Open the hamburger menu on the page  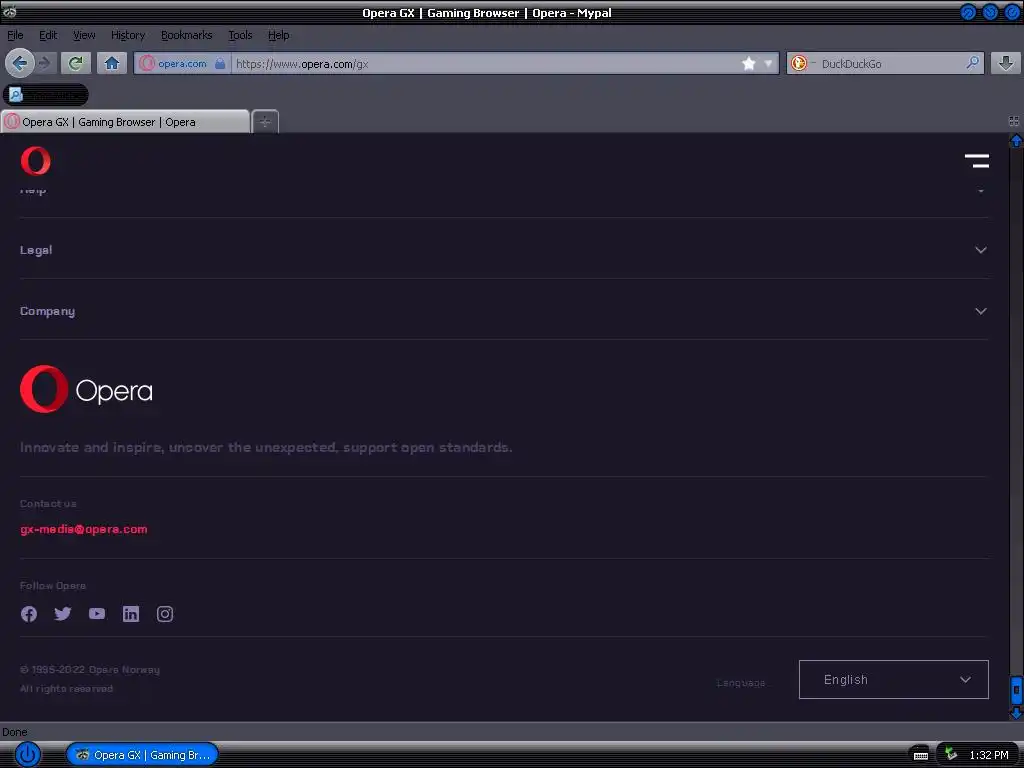click(976, 161)
